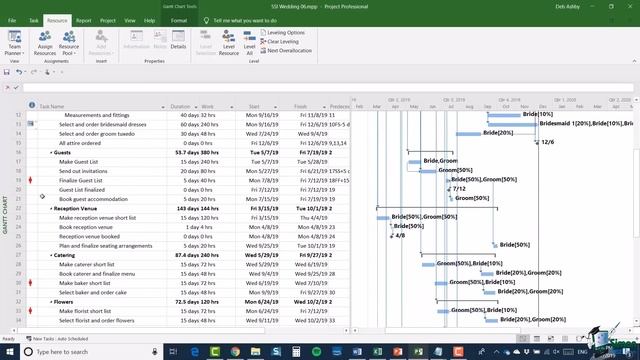Click the 12/6 milestone marker in Gantt chart

pyautogui.click(x=537, y=142)
